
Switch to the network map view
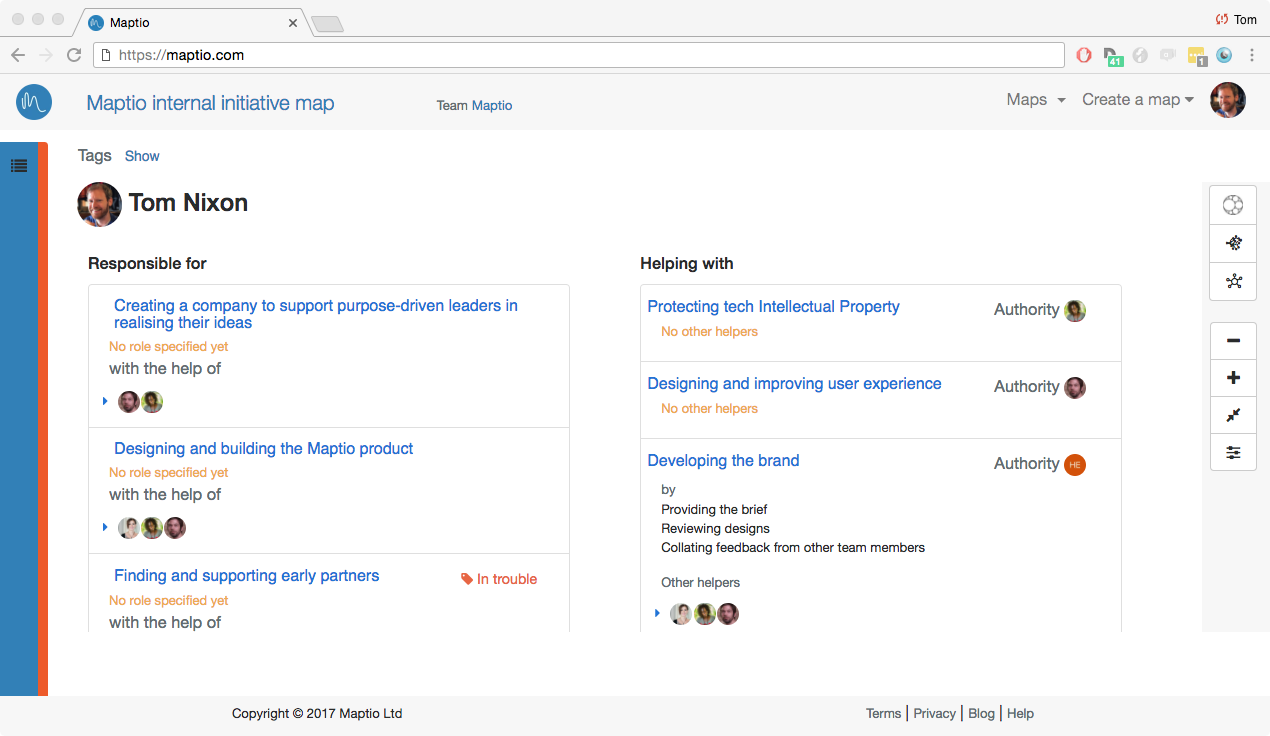point(1233,281)
